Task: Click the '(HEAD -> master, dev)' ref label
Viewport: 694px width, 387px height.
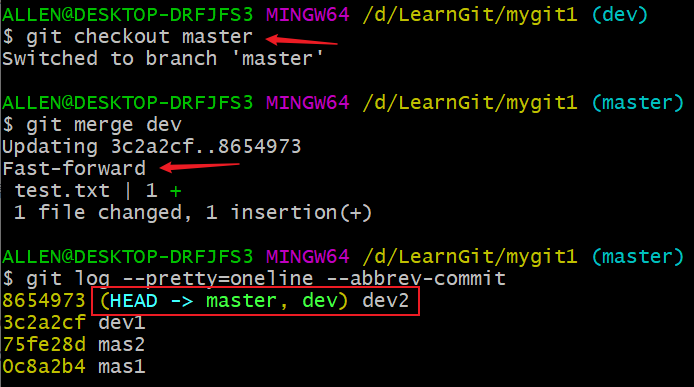Action: [224, 301]
